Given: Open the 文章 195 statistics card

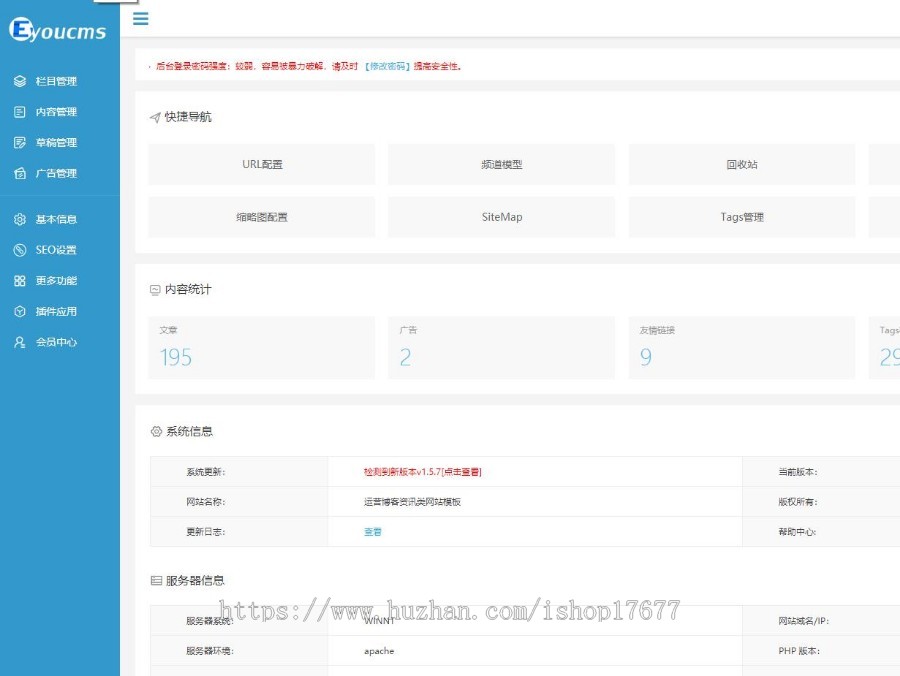Looking at the screenshot, I should tap(262, 348).
